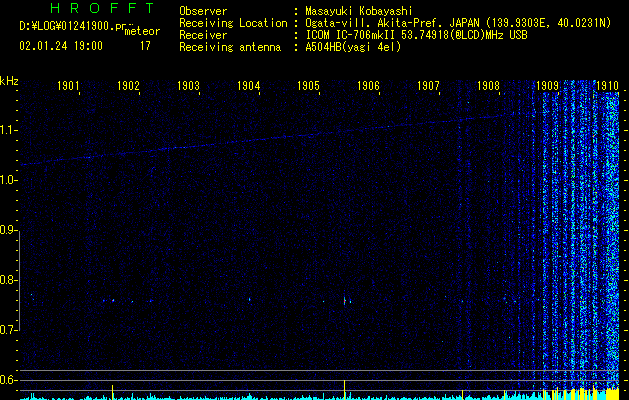The image size is (629, 400).
Task: Click the yellow power spike near 1902
Action: click(113, 392)
